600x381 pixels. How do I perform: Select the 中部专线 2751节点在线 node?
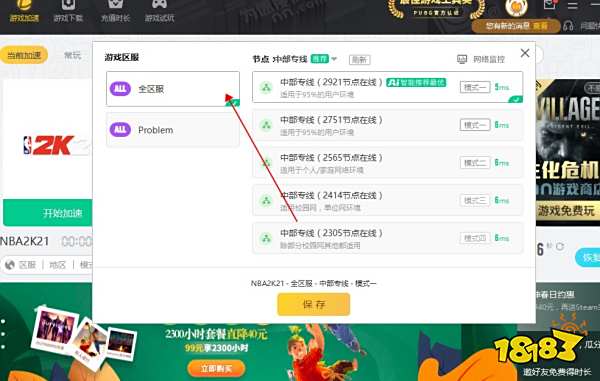point(387,125)
